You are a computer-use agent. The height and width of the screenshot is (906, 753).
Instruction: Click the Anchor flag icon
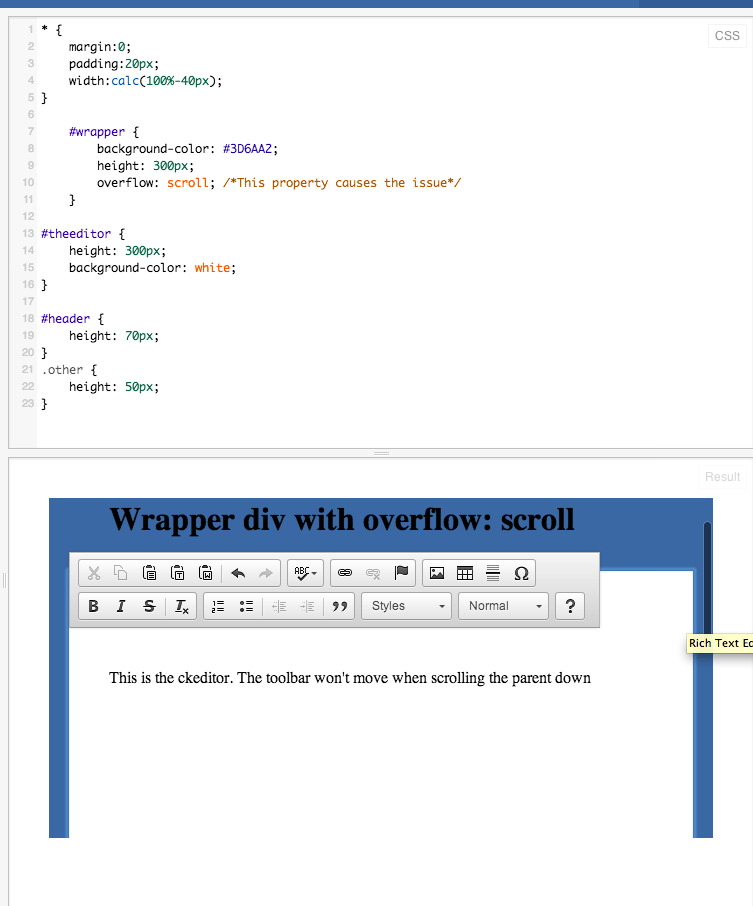(x=401, y=573)
